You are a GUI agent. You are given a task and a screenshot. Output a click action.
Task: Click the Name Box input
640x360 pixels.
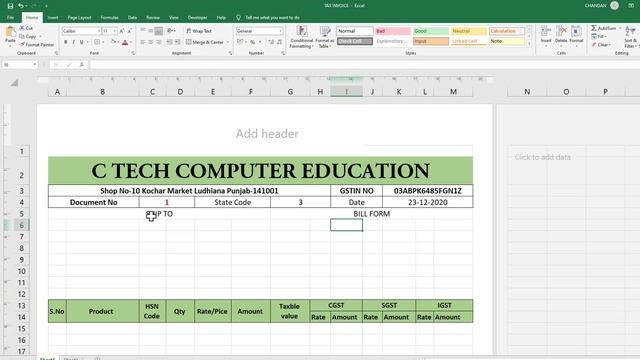(19, 64)
